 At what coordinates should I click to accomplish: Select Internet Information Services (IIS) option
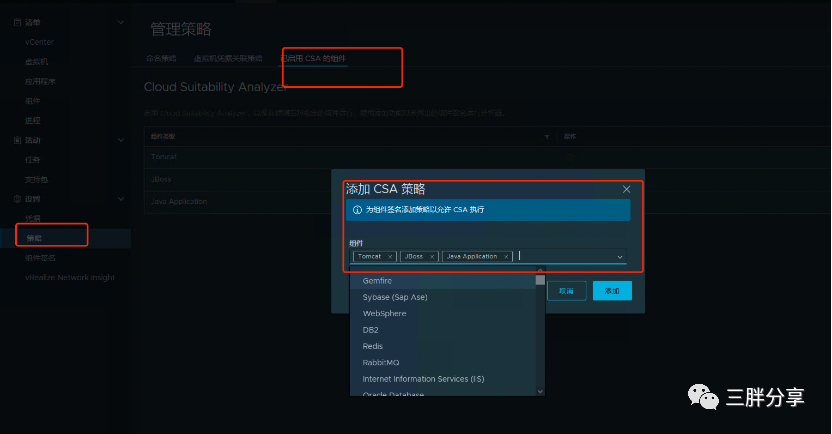[443, 379]
